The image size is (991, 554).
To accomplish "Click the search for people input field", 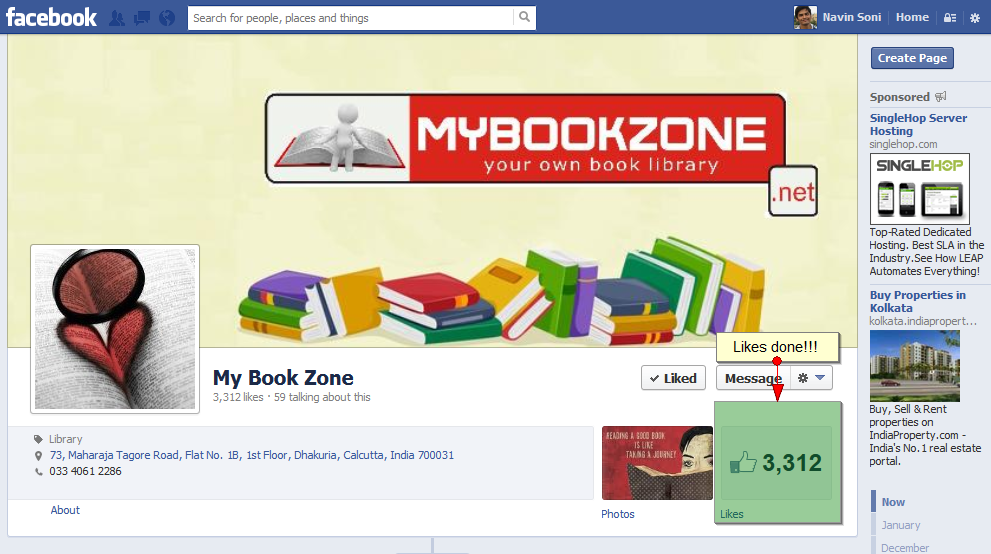I will point(351,18).
